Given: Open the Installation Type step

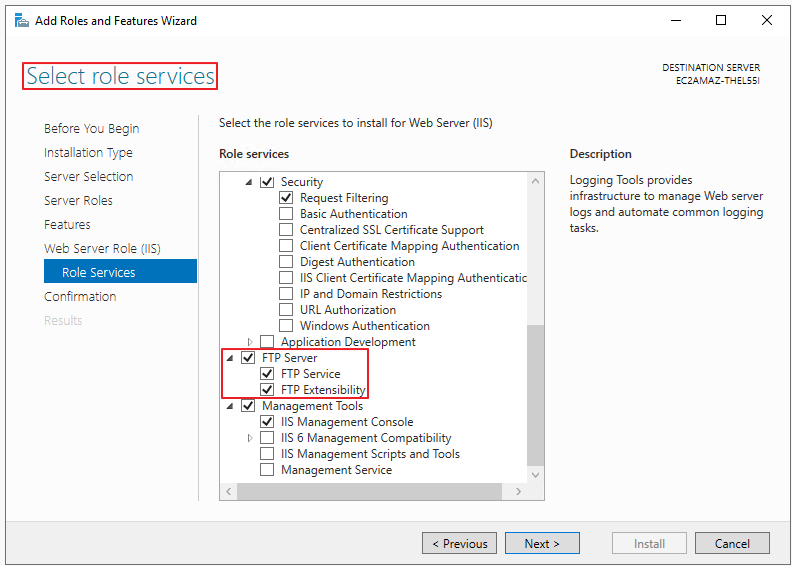Looking at the screenshot, I should pos(88,152).
